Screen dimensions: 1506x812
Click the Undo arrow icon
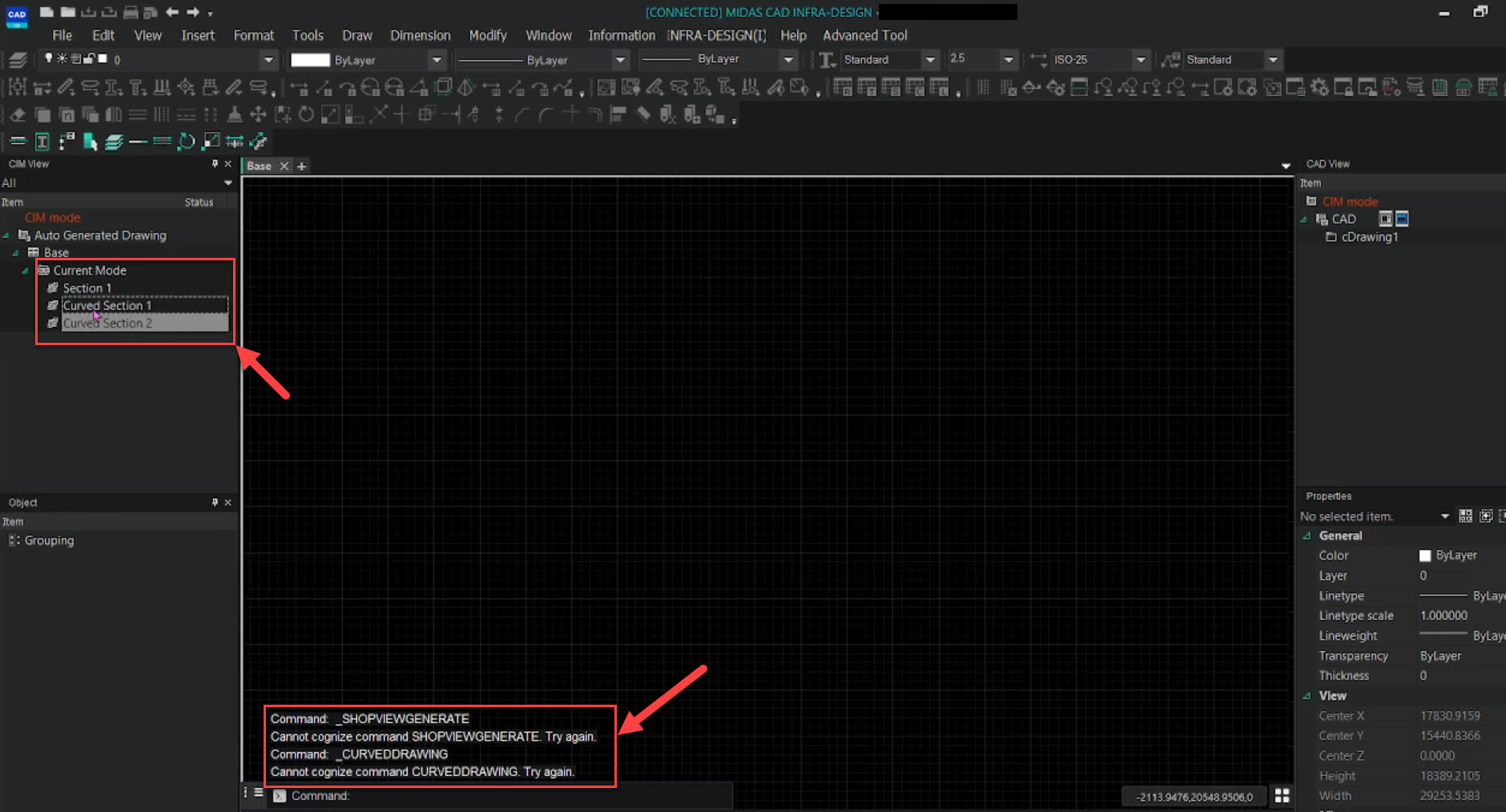click(171, 12)
